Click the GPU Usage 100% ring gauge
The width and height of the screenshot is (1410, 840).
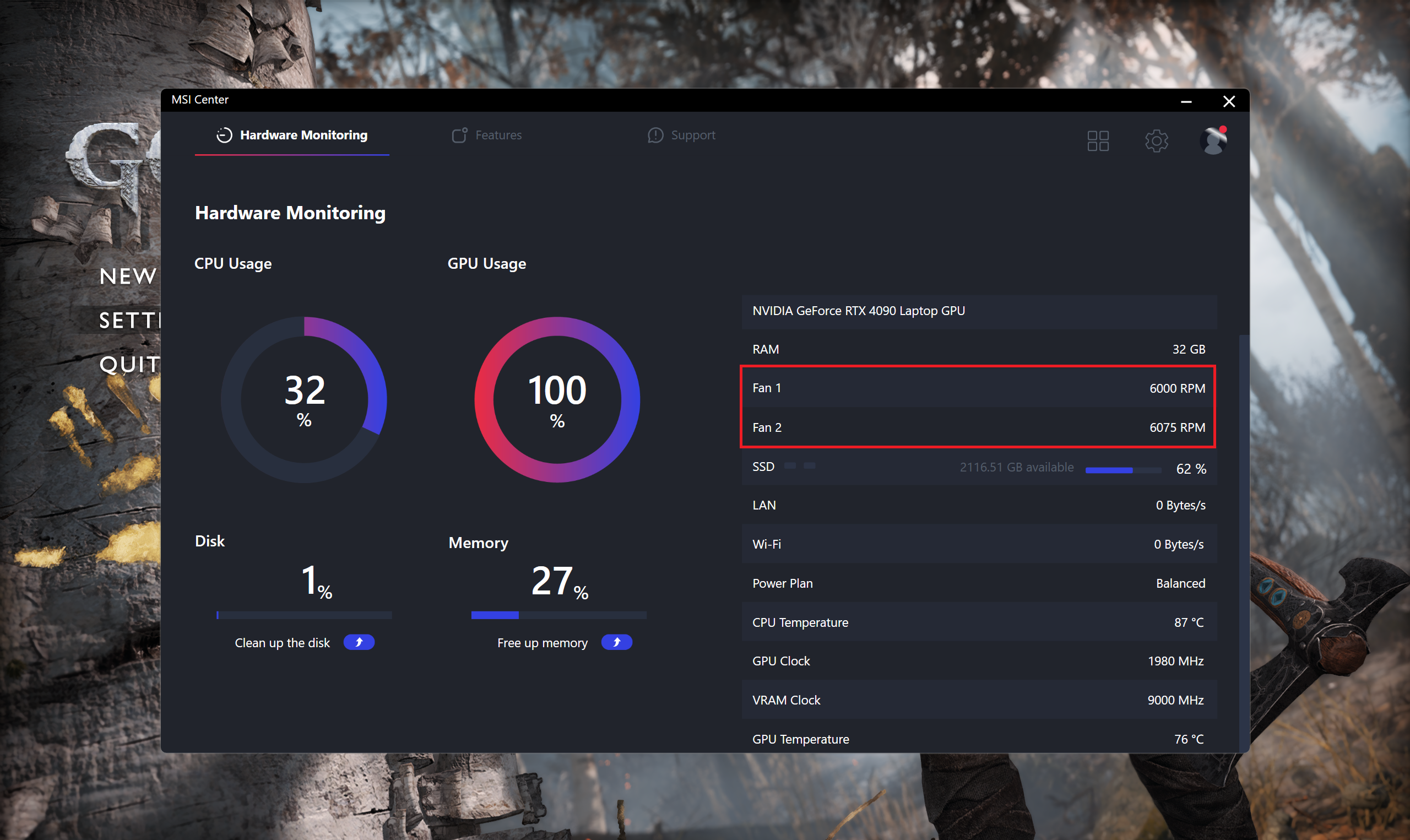557,400
